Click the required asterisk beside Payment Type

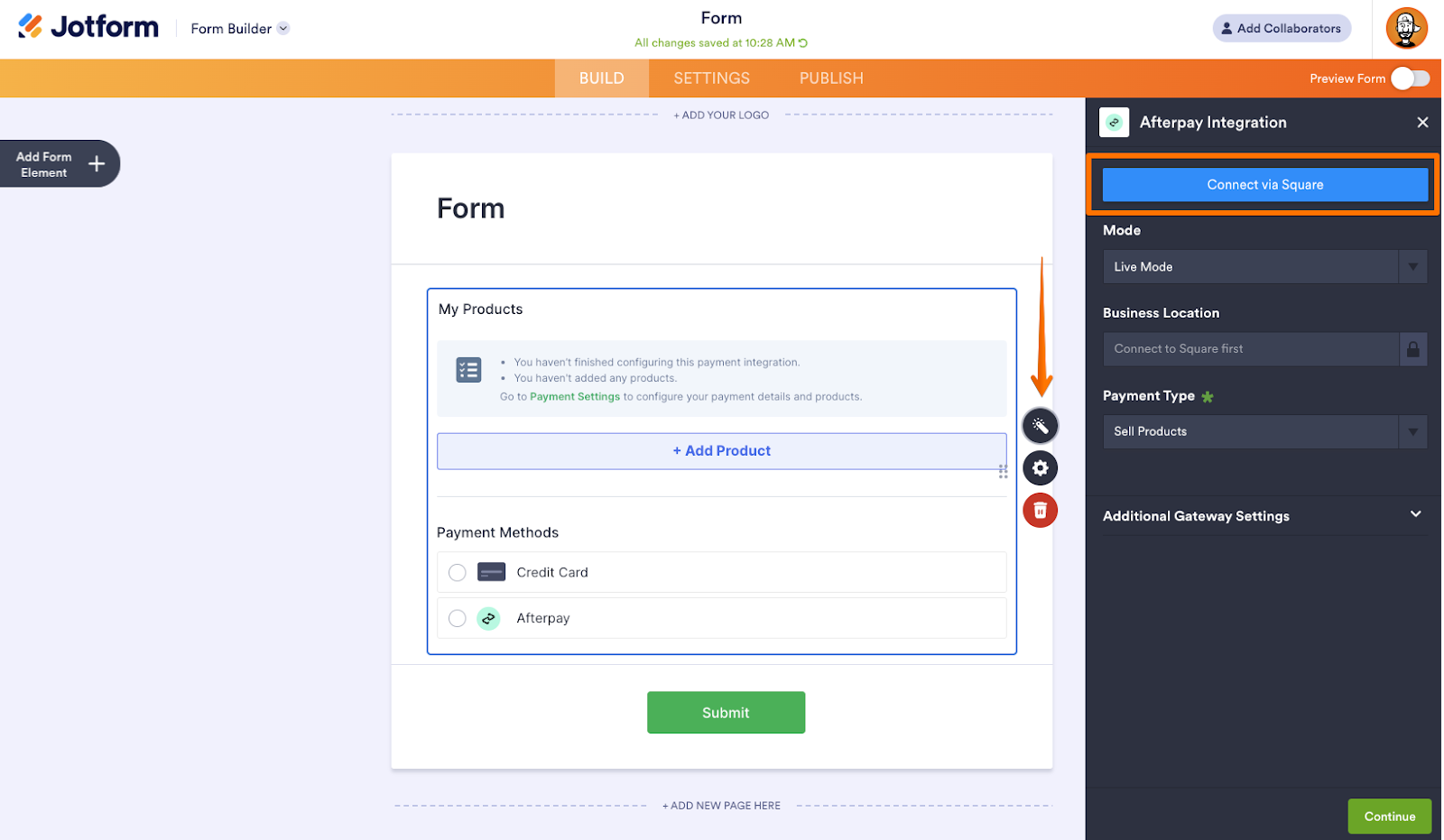point(1209,397)
